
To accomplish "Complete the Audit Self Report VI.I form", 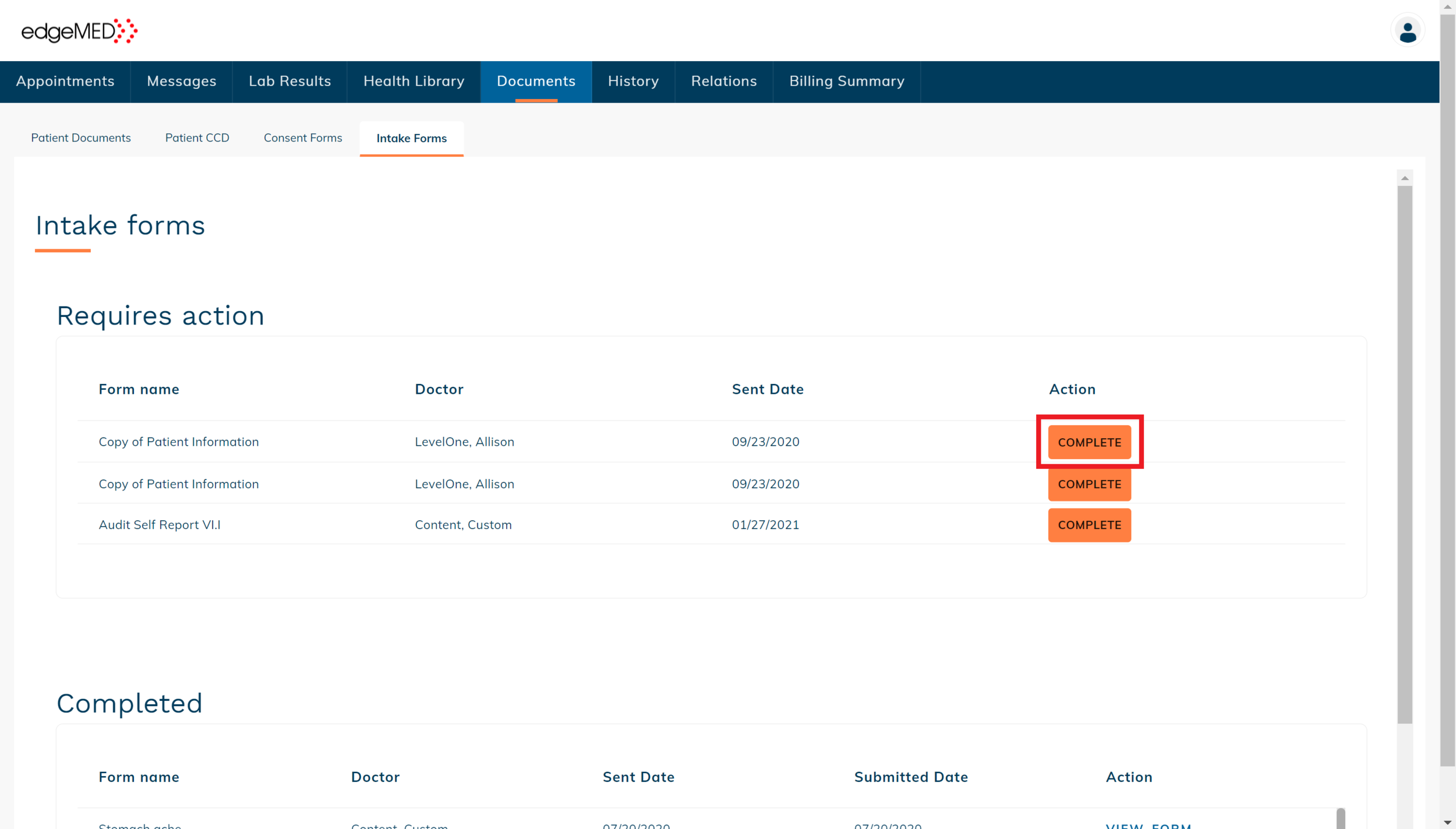I will pos(1089,525).
